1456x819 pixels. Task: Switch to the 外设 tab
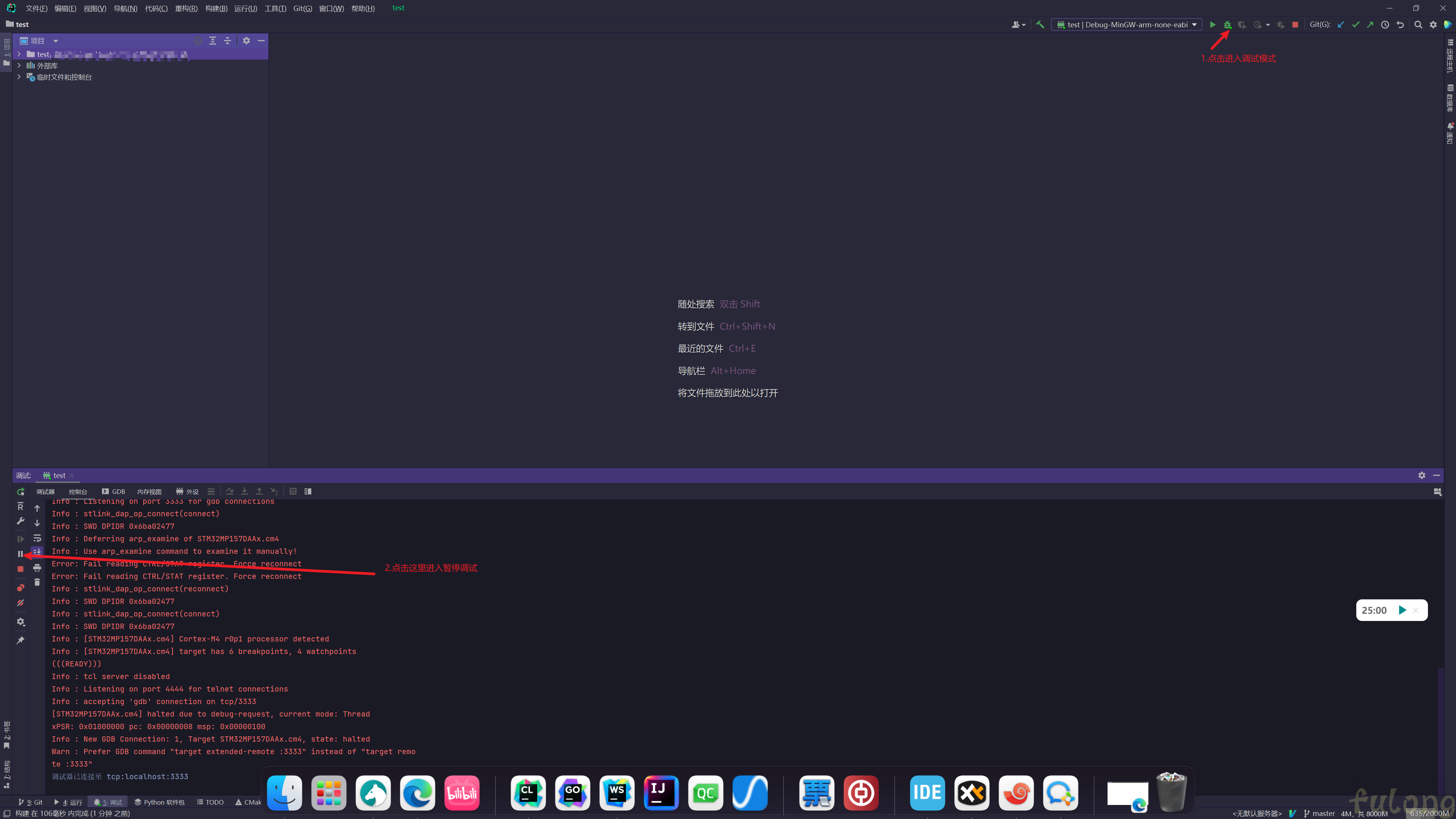click(187, 492)
